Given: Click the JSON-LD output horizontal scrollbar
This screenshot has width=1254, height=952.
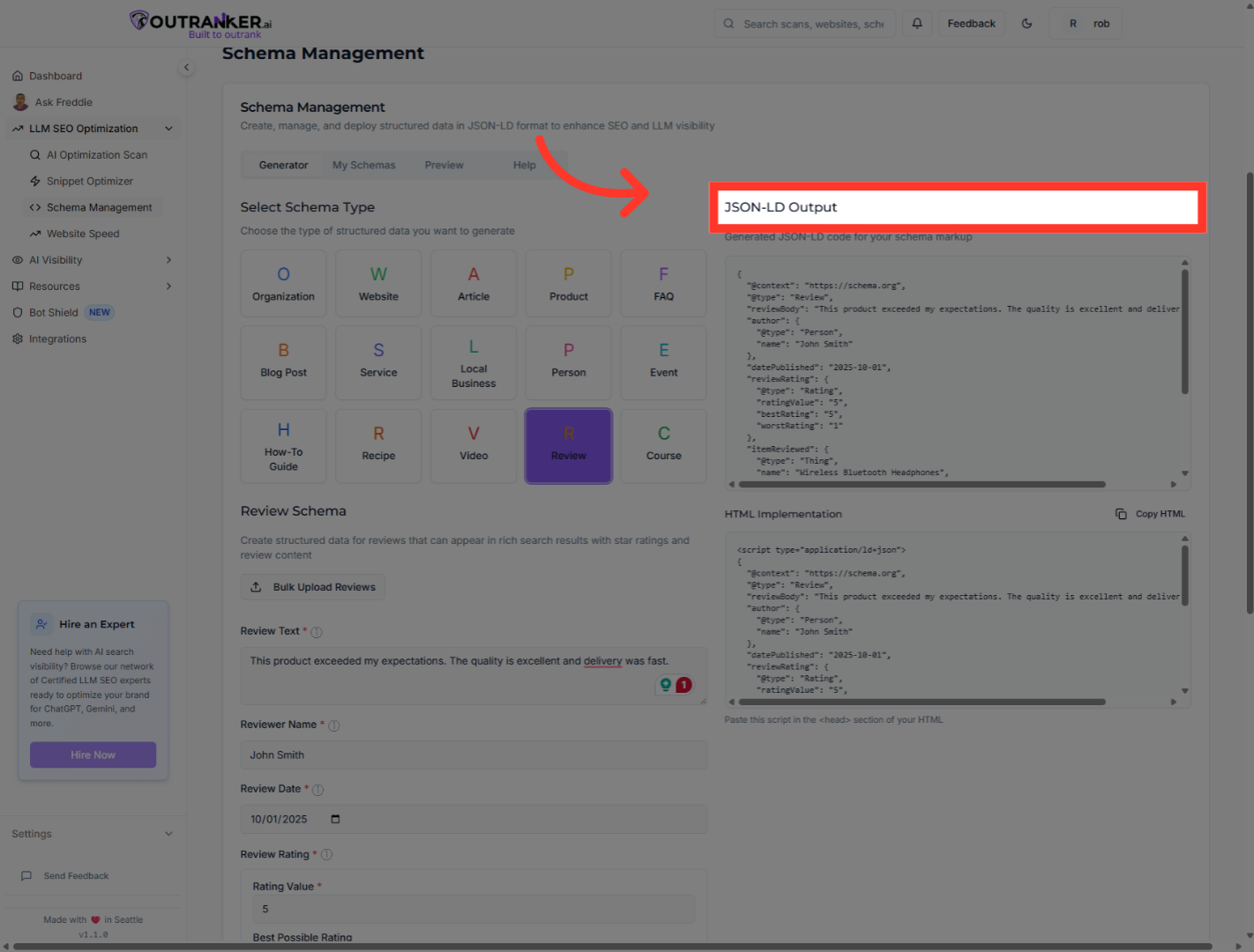Looking at the screenshot, I should coord(922,484).
